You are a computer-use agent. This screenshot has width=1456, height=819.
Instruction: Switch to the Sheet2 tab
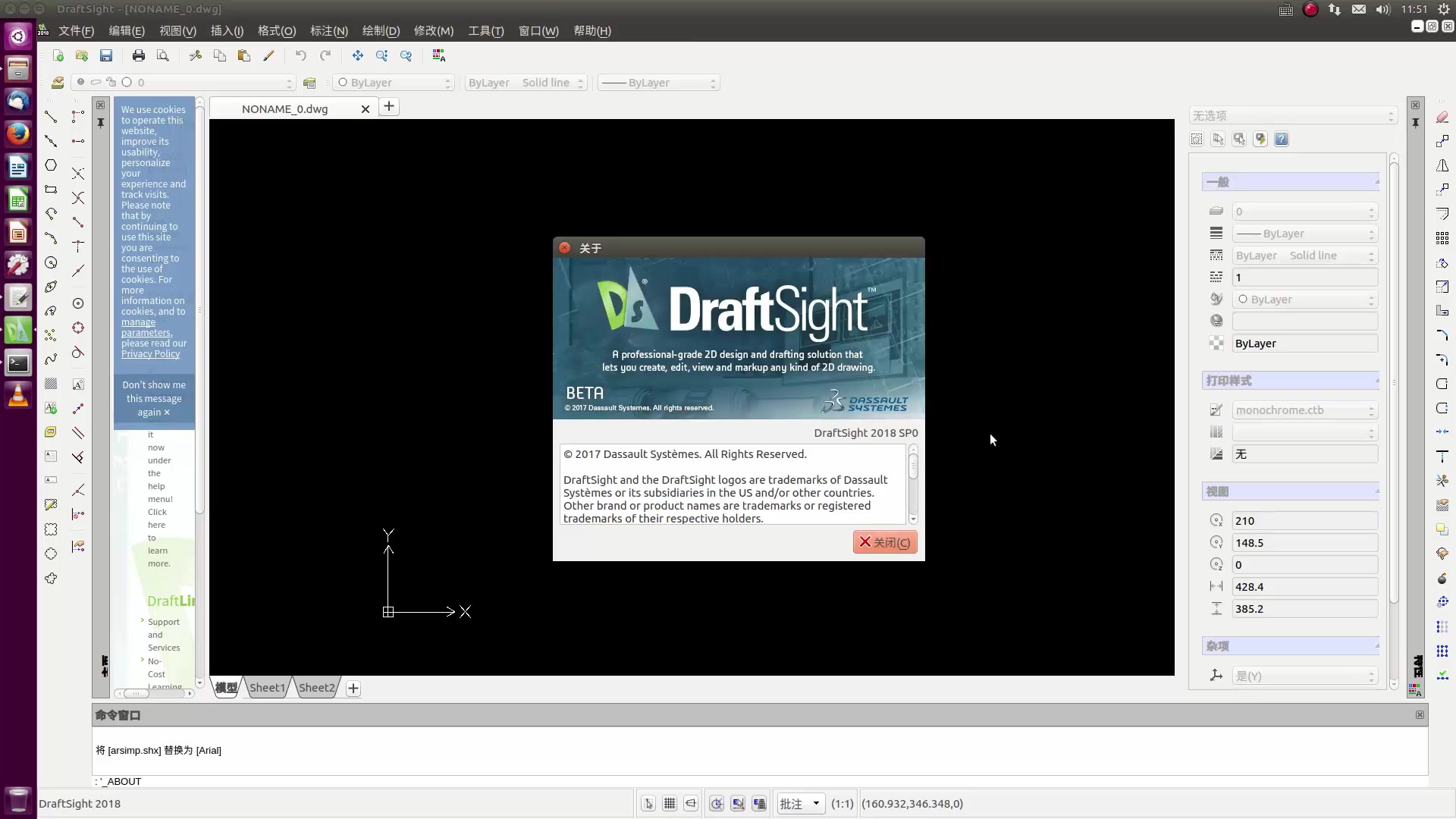click(316, 688)
